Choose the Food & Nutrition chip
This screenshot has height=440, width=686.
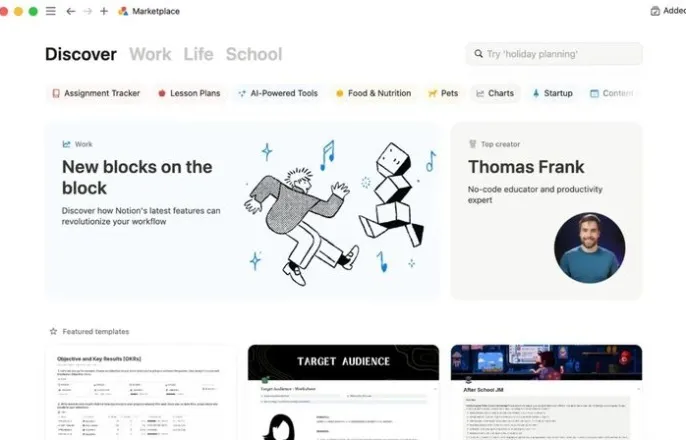click(374, 93)
